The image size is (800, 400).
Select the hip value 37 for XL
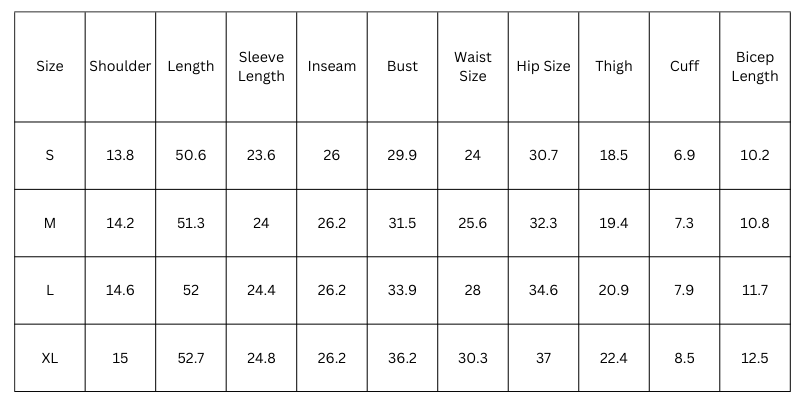(543, 358)
